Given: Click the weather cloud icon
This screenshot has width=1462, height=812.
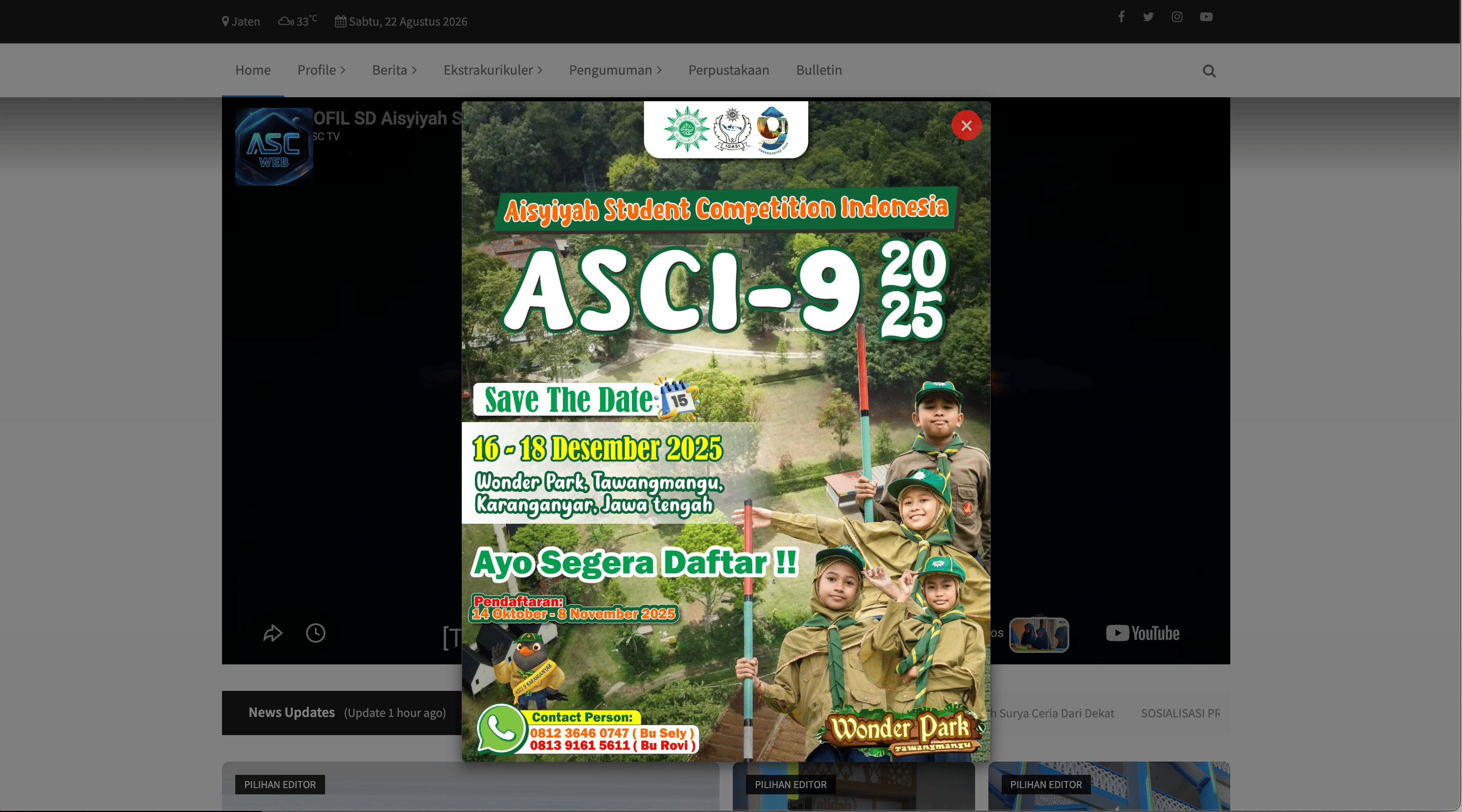Looking at the screenshot, I should (x=286, y=22).
